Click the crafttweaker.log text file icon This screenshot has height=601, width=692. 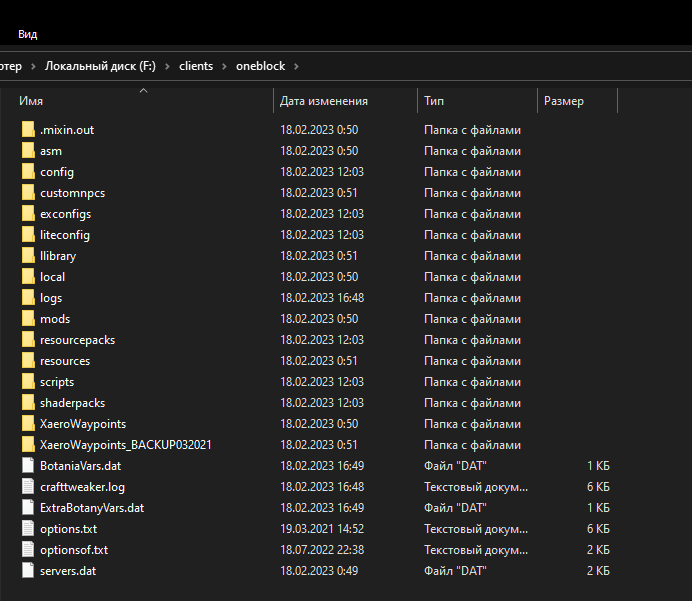tap(28, 486)
